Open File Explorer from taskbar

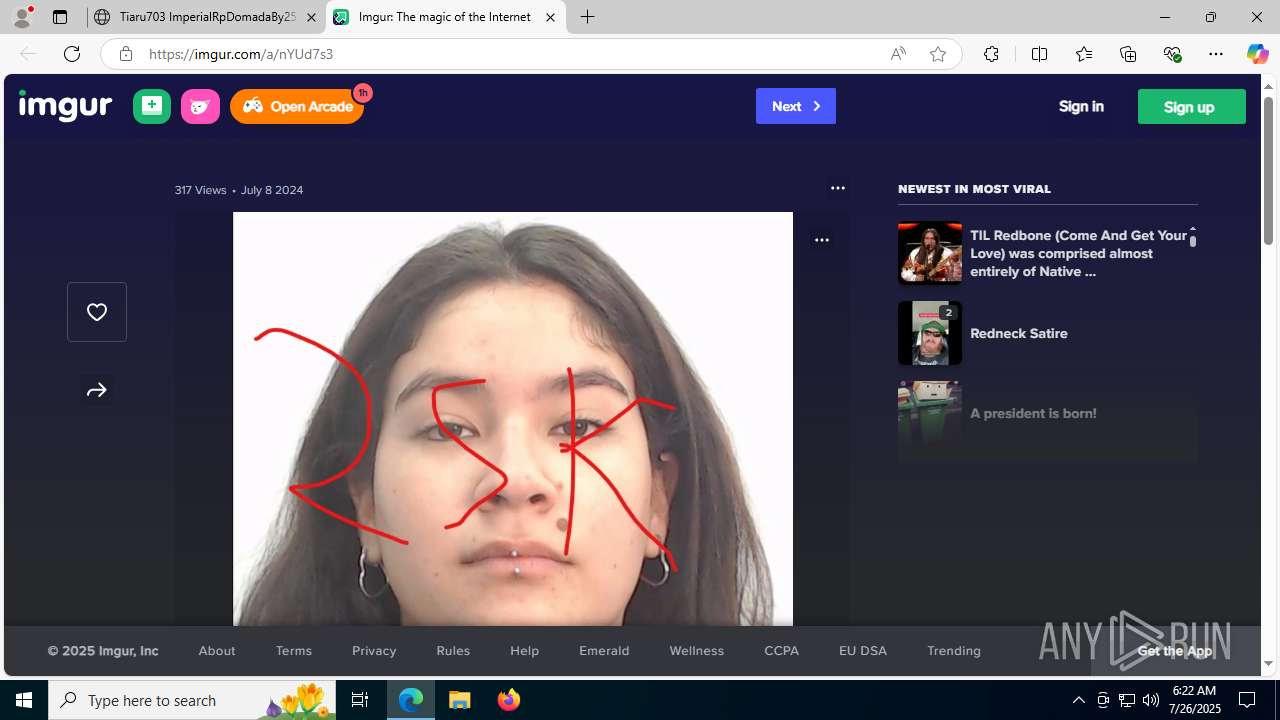click(460, 700)
